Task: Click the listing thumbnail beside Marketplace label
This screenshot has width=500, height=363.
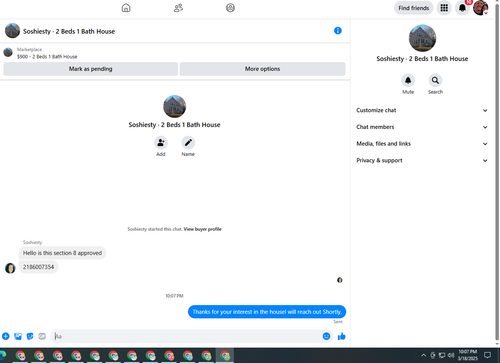Action: coord(8,52)
